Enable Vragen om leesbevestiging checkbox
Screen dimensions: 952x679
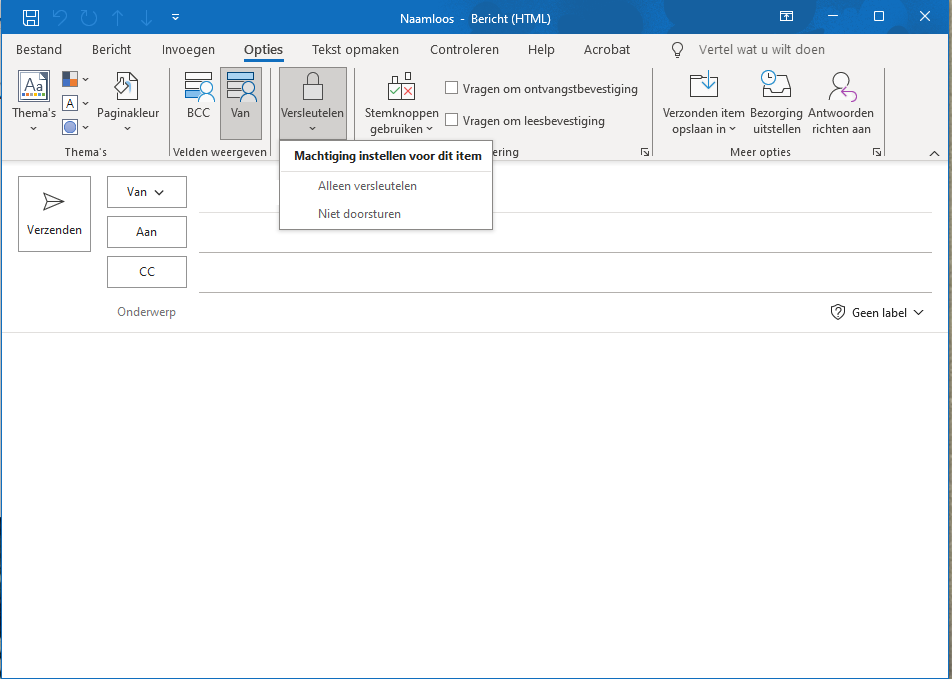(x=451, y=120)
